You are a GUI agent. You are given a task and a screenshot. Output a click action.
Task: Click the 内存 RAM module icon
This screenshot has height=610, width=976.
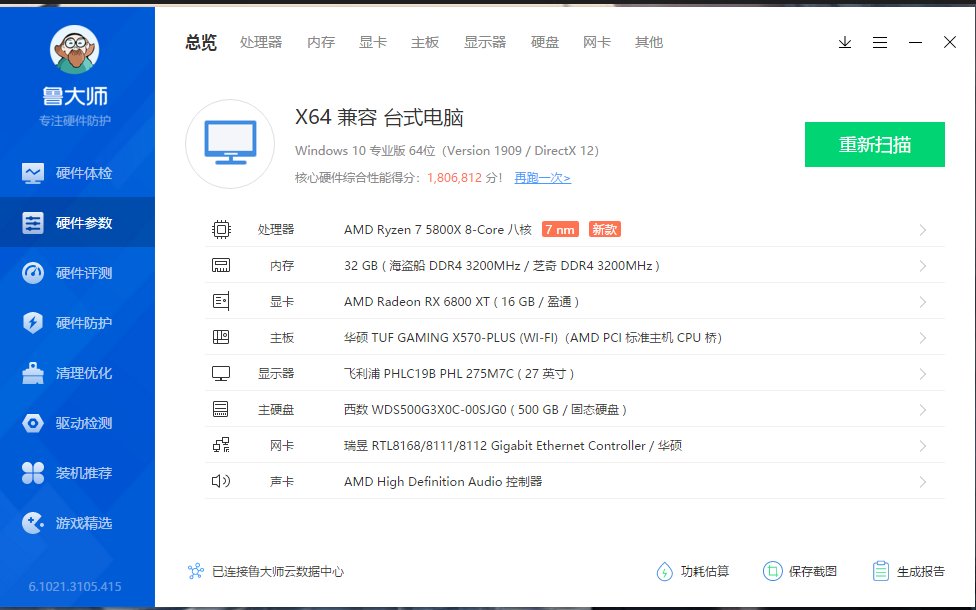pos(221,266)
